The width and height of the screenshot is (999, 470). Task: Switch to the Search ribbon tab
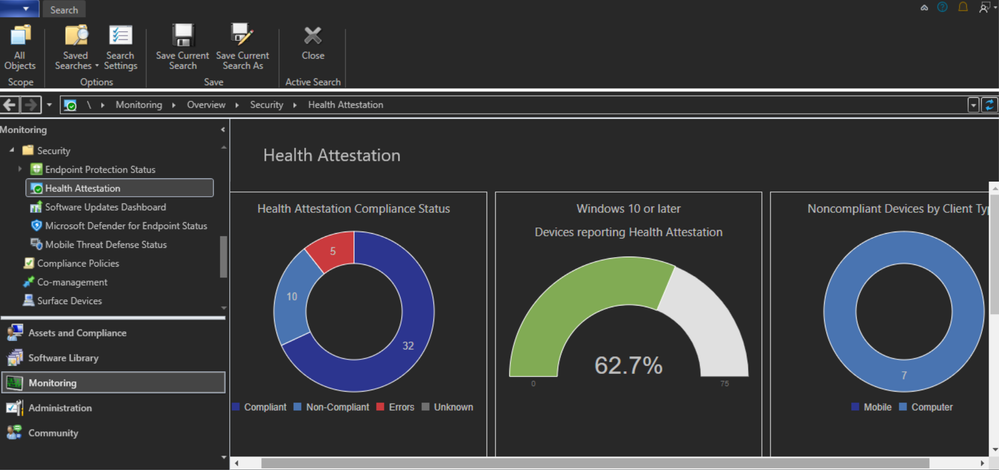(64, 10)
